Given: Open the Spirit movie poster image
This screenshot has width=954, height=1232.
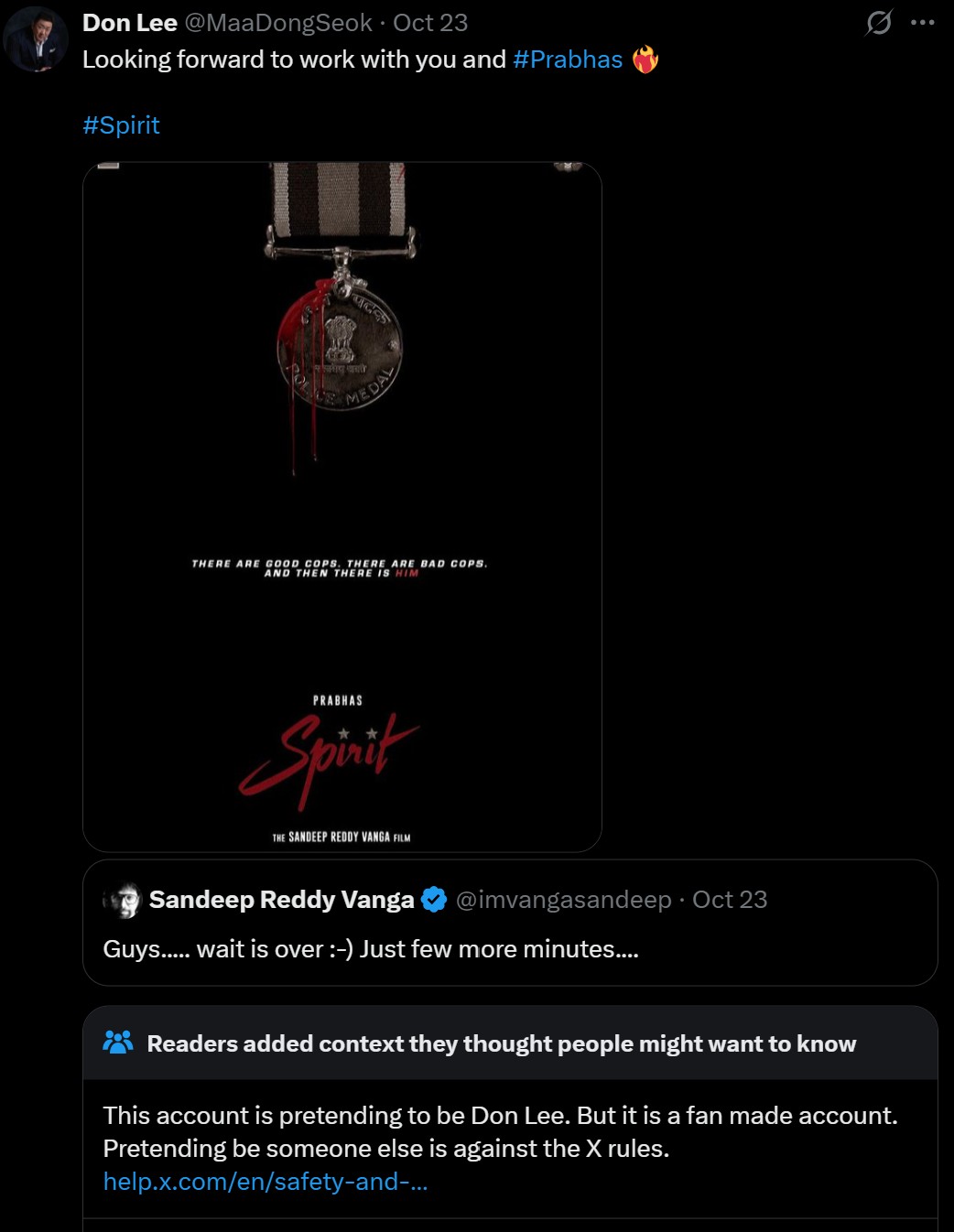Looking at the screenshot, I should click(x=342, y=507).
